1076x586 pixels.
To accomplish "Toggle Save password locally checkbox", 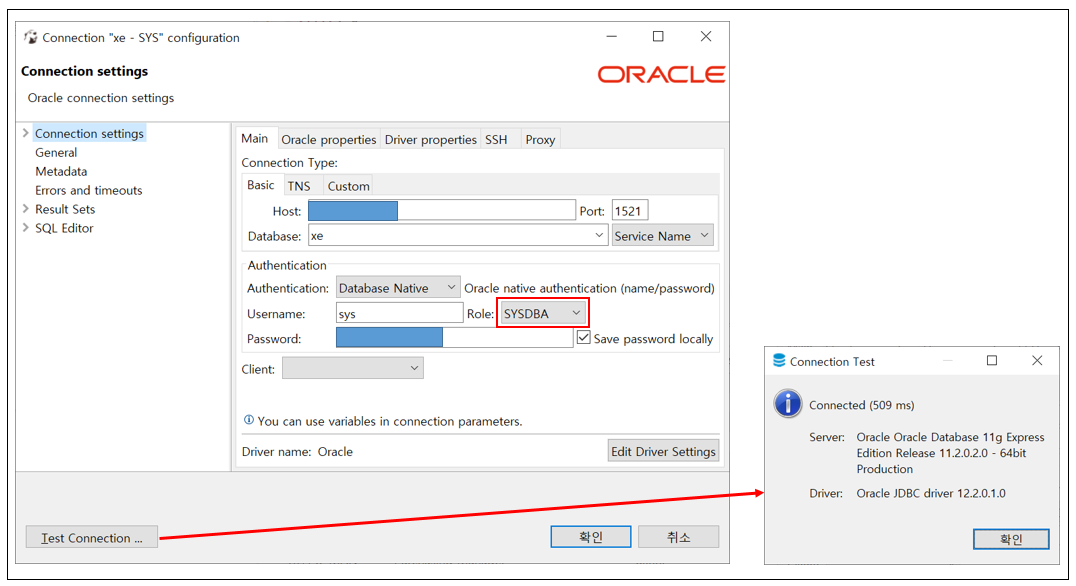I will coord(583,338).
